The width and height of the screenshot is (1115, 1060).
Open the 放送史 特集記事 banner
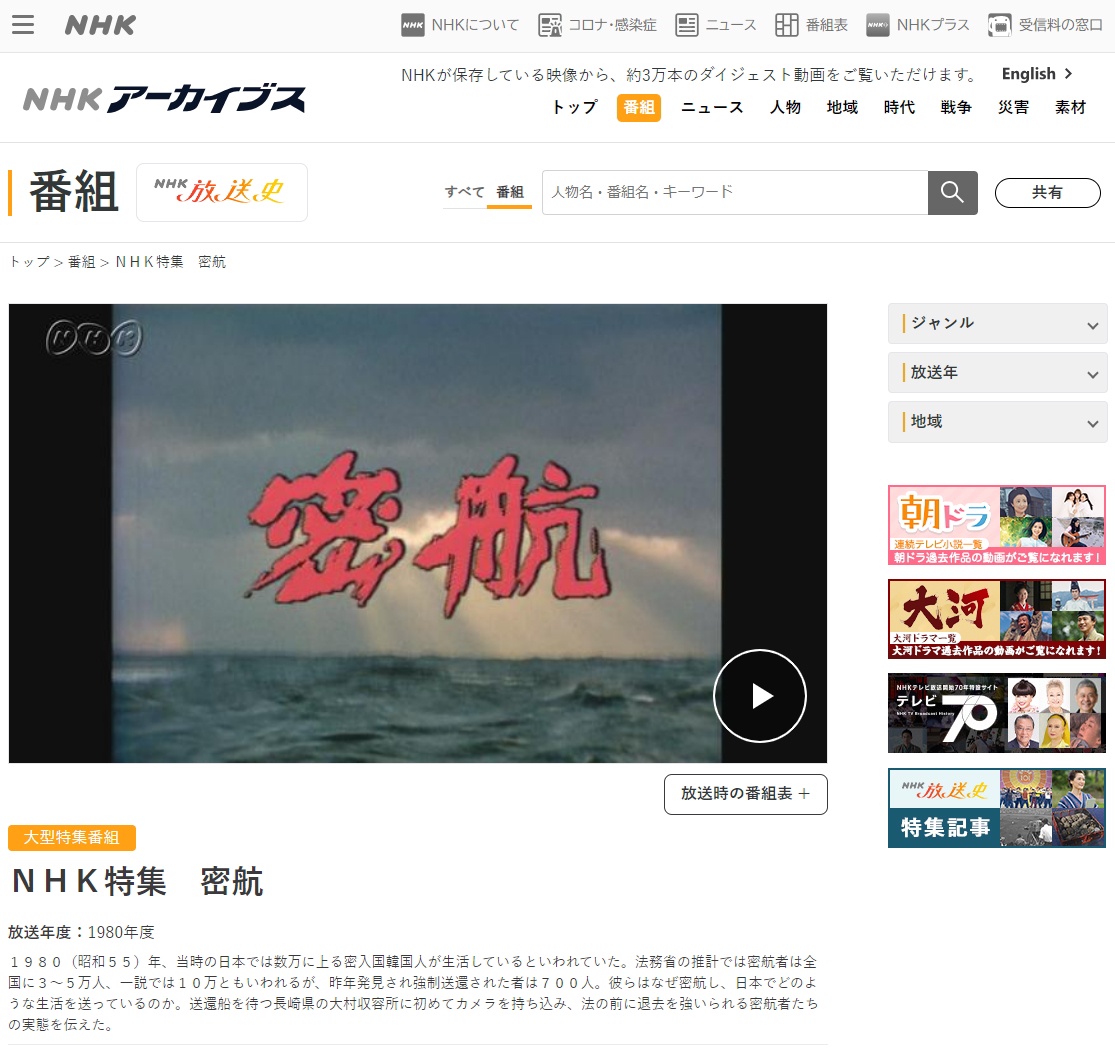click(997, 808)
